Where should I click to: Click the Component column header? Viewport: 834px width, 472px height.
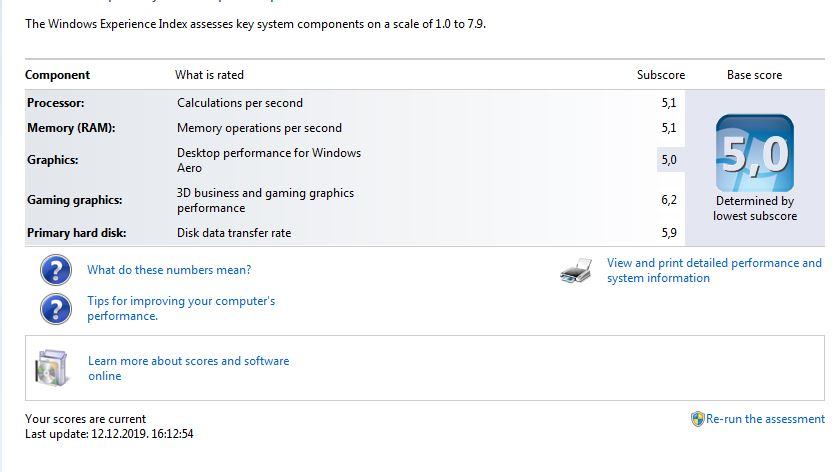(57, 75)
